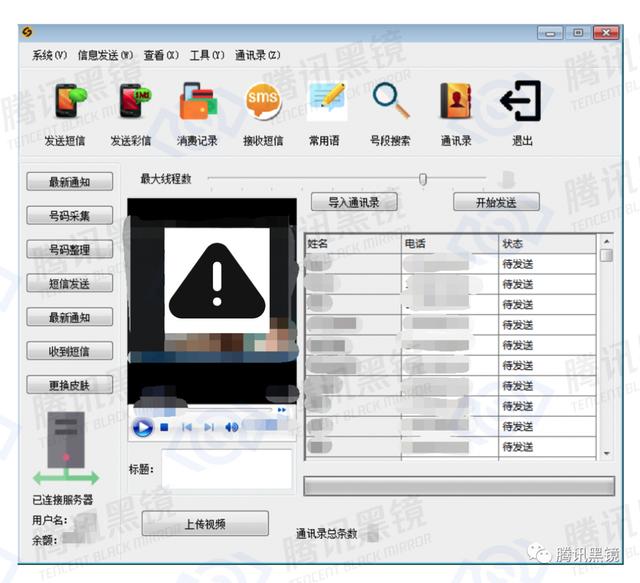Click the video preview warning thumbnail
Viewport: 640px width, 583px height.
click(x=217, y=280)
